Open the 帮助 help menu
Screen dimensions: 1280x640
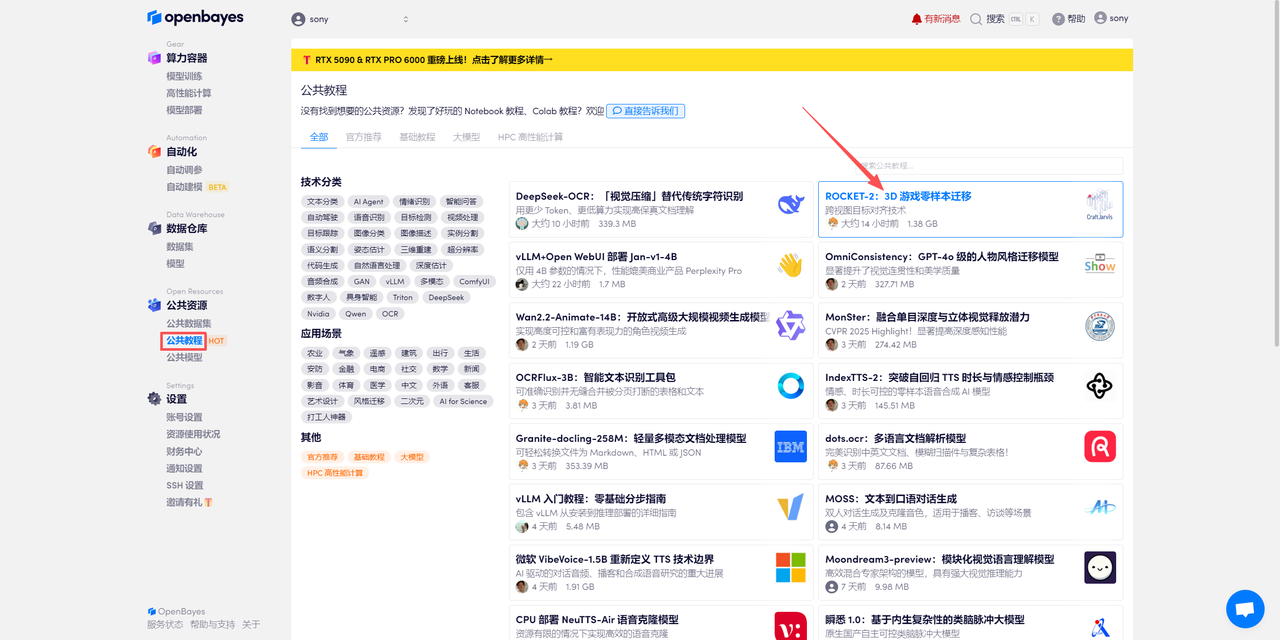(1068, 19)
